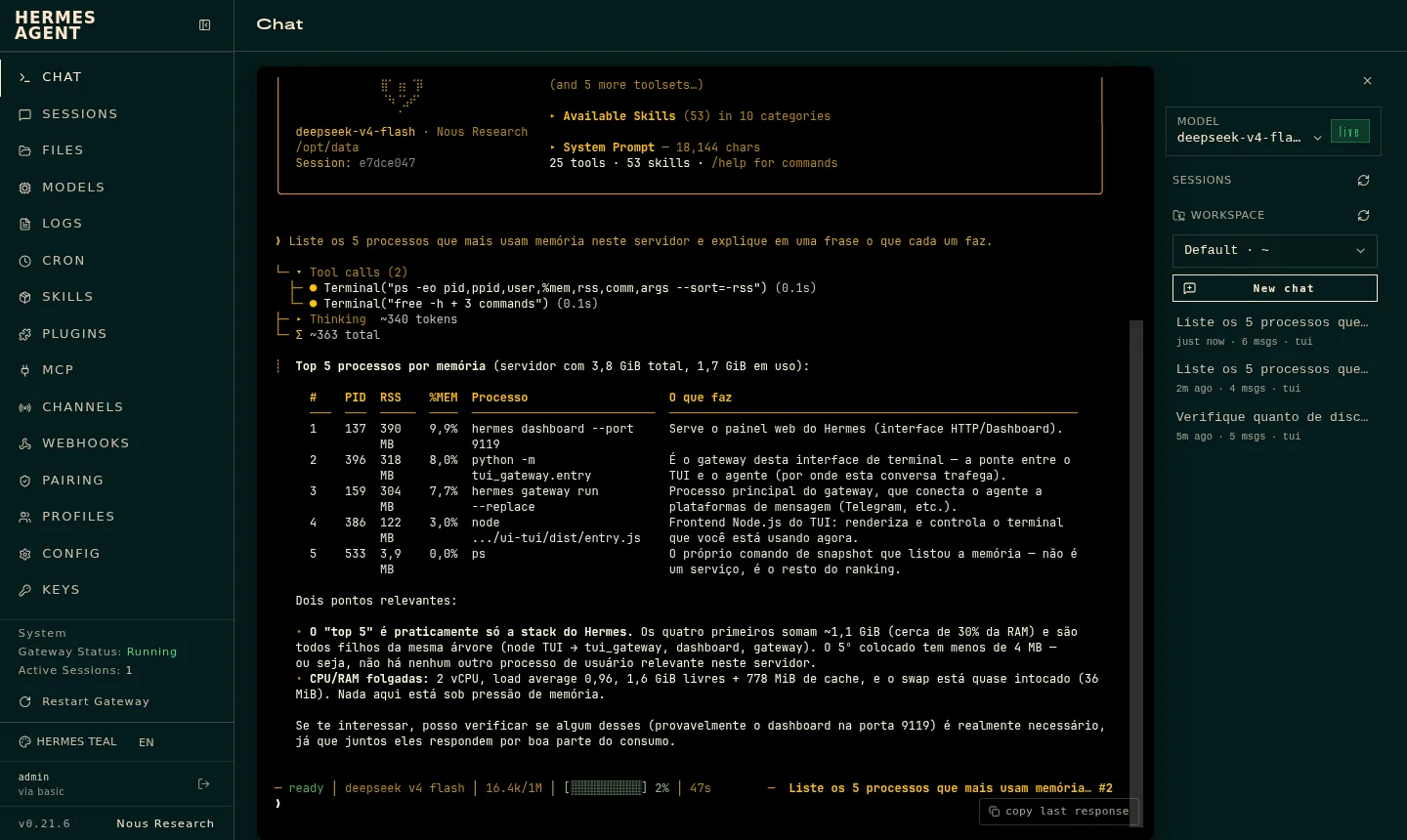Switch the Hermes Teal theme
The image size is (1407, 840).
67,742
